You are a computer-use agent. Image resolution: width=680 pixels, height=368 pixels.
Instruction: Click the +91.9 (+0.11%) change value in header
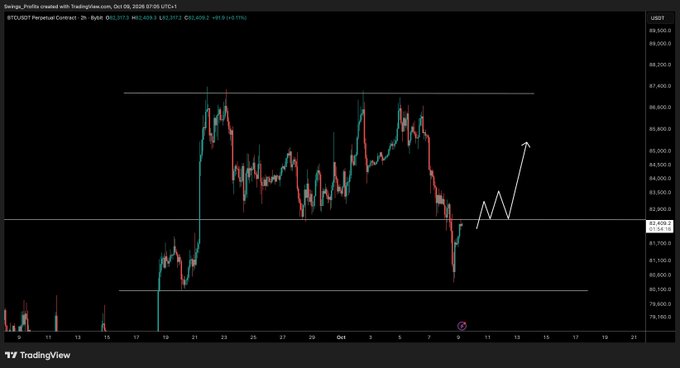(x=229, y=18)
